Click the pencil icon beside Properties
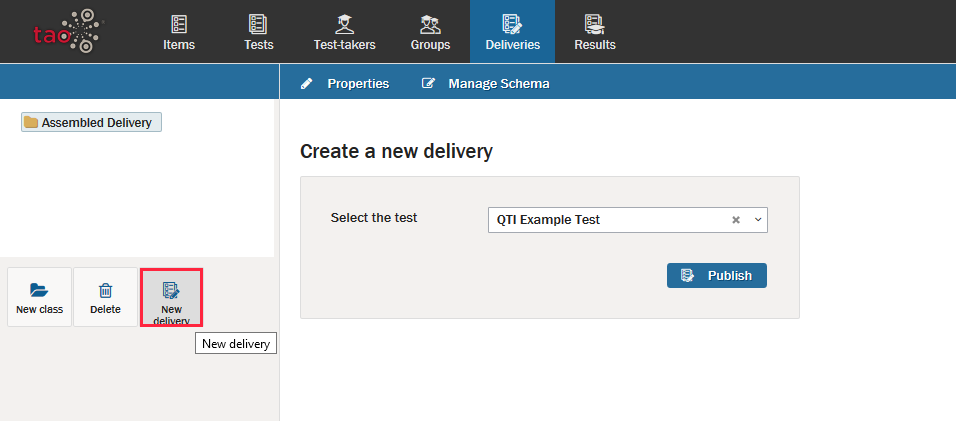This screenshot has width=956, height=421. tap(307, 84)
